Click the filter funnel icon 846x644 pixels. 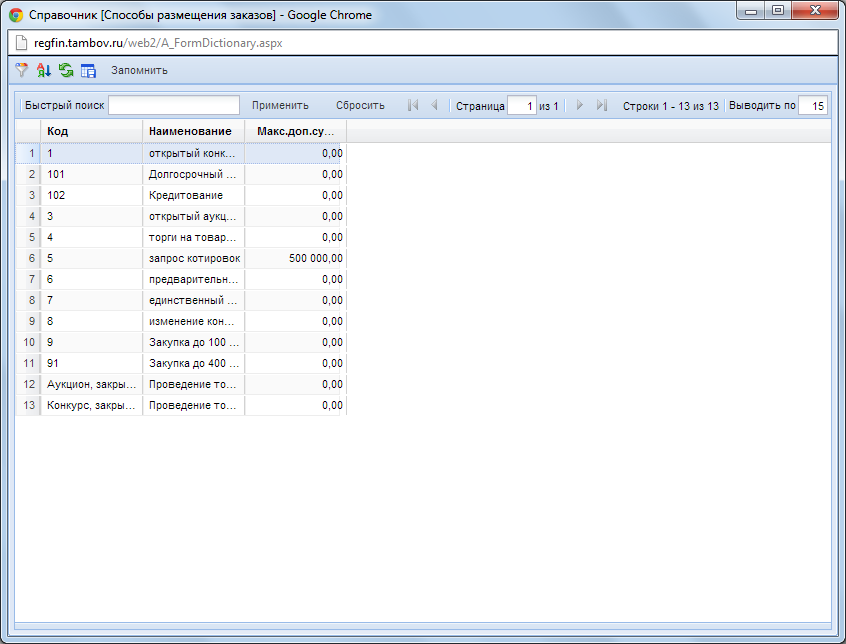[x=22, y=70]
